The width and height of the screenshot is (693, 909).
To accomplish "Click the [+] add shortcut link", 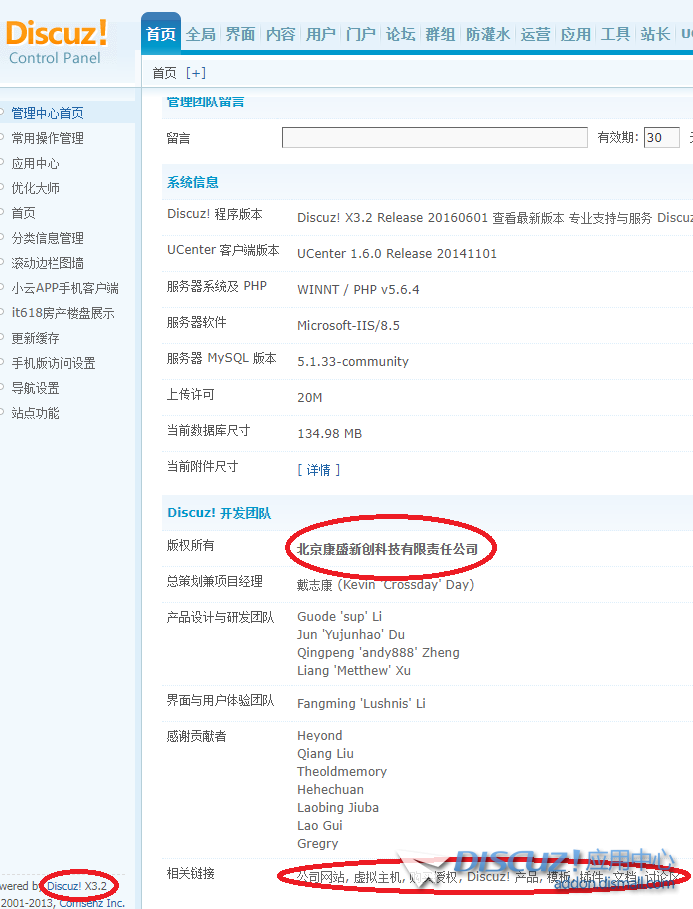I will [x=196, y=73].
